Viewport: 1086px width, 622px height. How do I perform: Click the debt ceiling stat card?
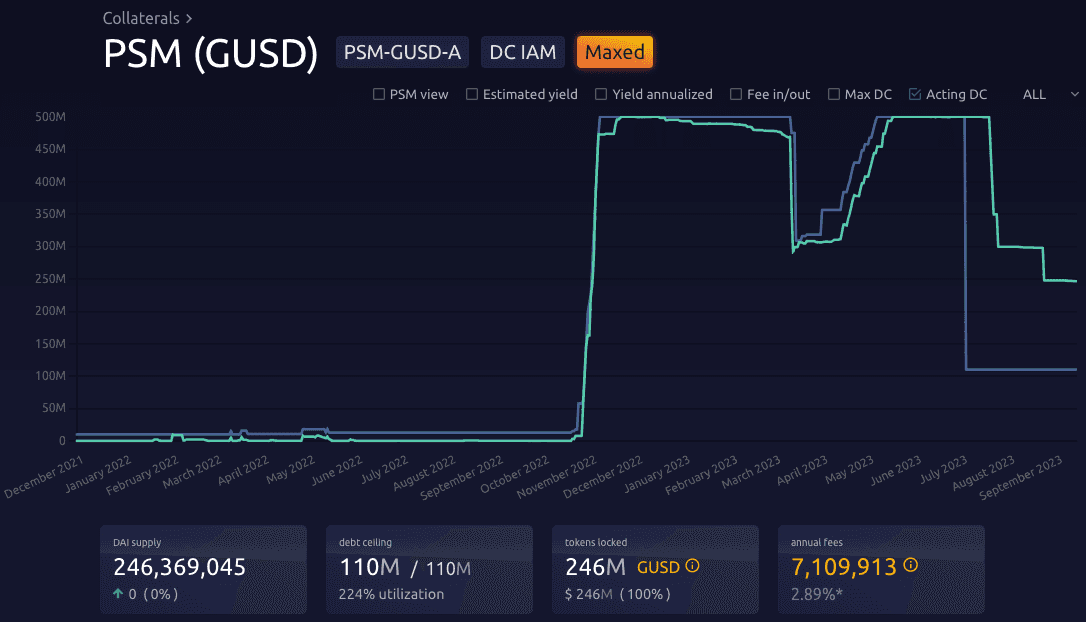click(429, 569)
